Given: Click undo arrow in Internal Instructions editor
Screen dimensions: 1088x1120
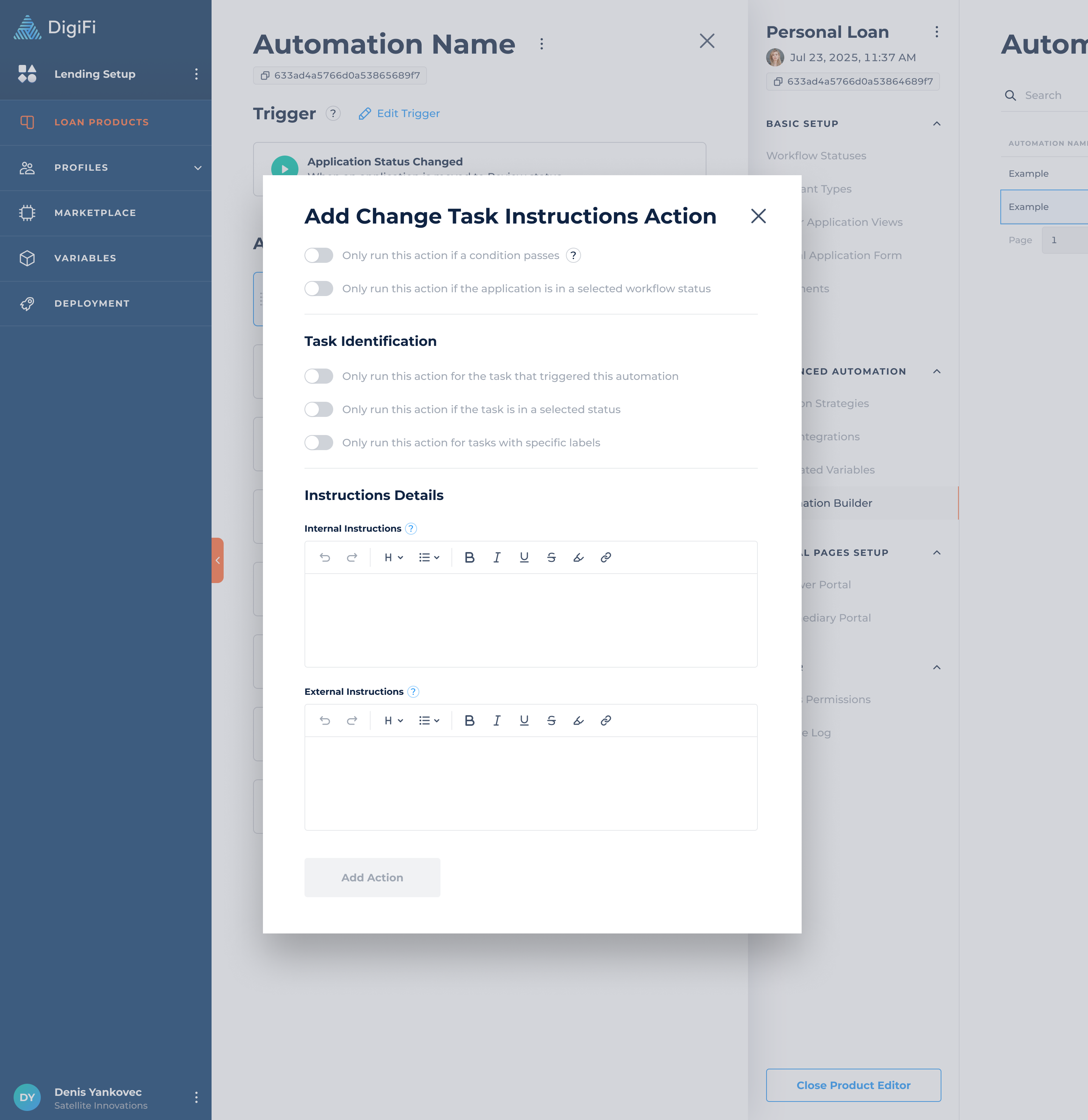Looking at the screenshot, I should pyautogui.click(x=325, y=557).
